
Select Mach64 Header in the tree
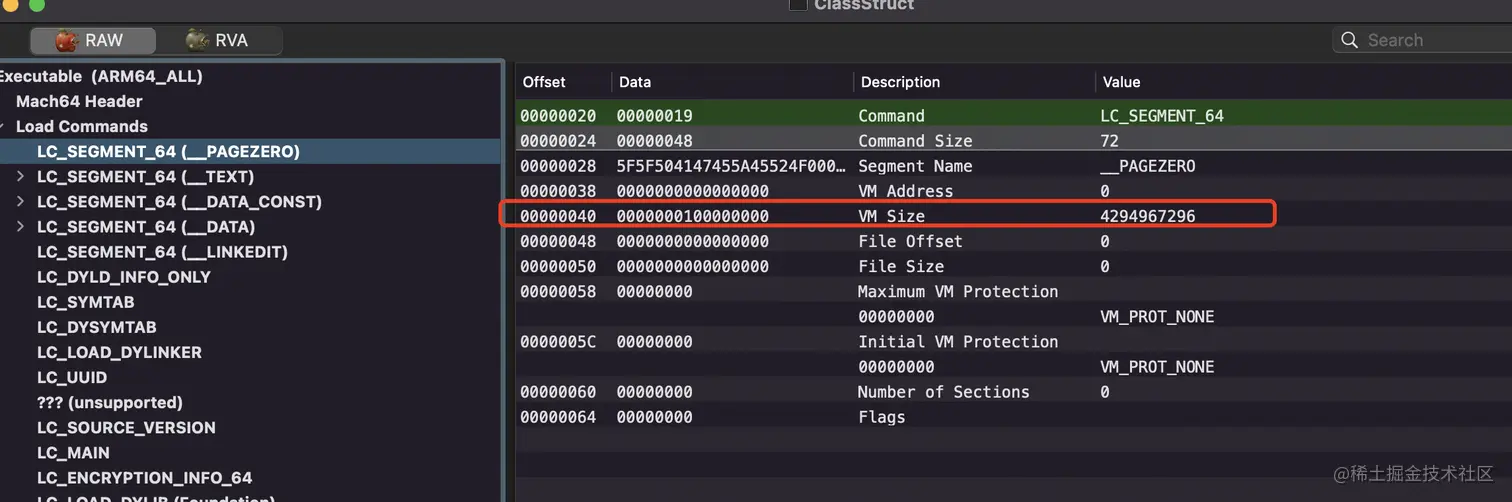[79, 101]
